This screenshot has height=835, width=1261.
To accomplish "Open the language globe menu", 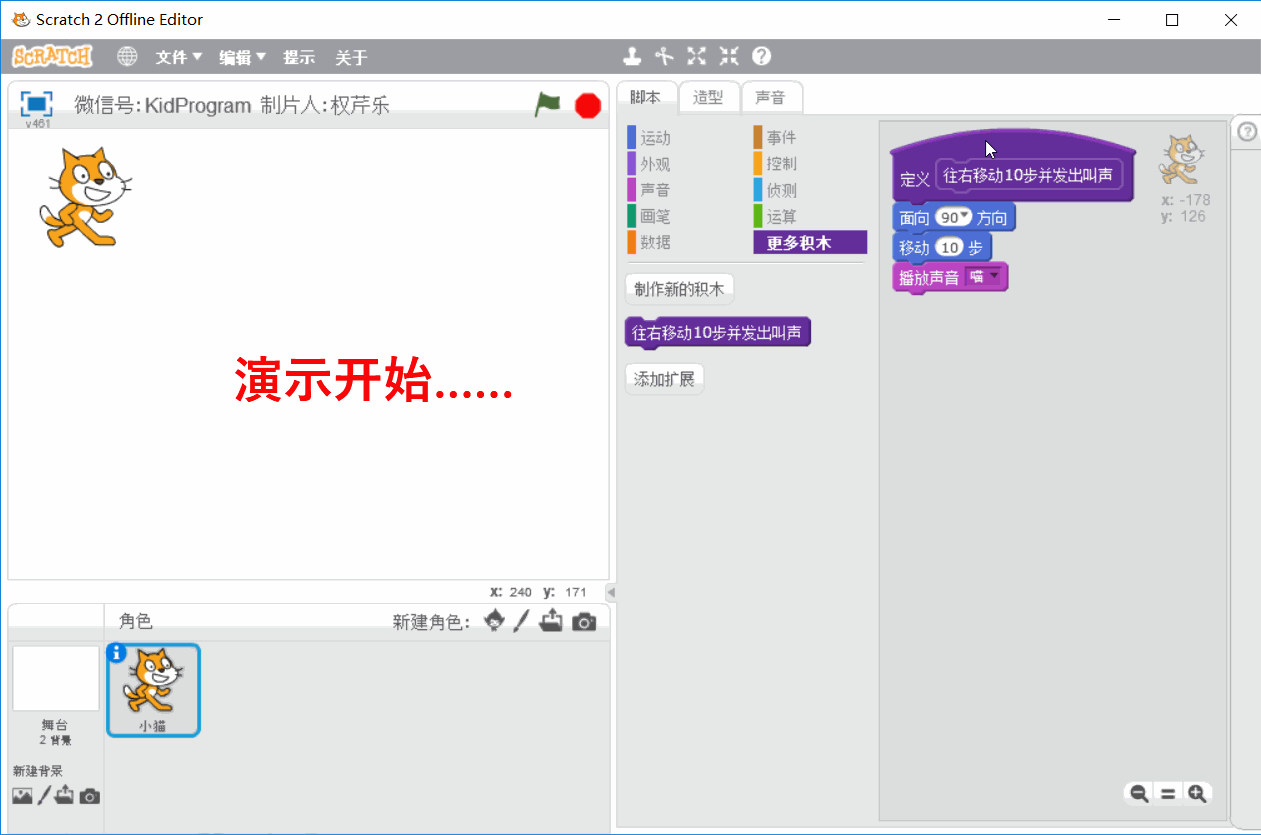I will (127, 57).
